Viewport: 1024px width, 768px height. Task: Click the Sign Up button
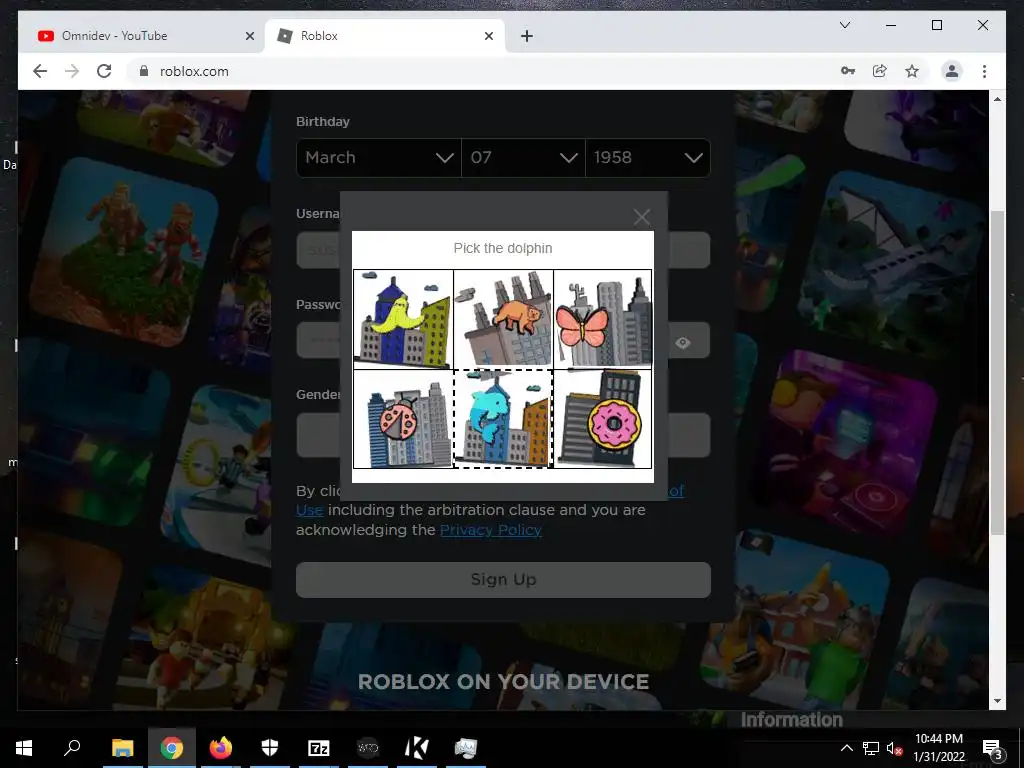coord(503,579)
